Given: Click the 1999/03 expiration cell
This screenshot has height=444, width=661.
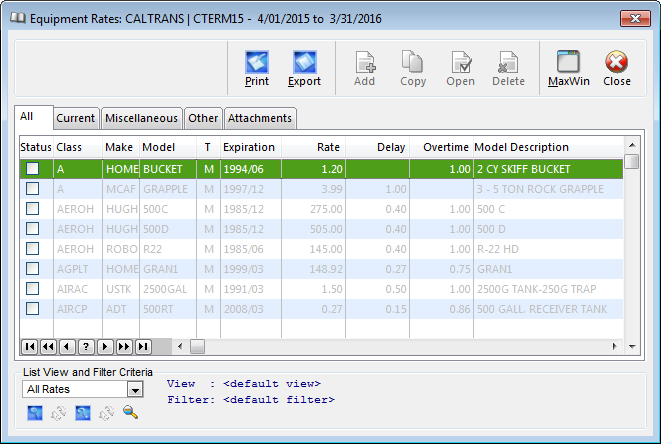Looking at the screenshot, I should tap(251, 269).
